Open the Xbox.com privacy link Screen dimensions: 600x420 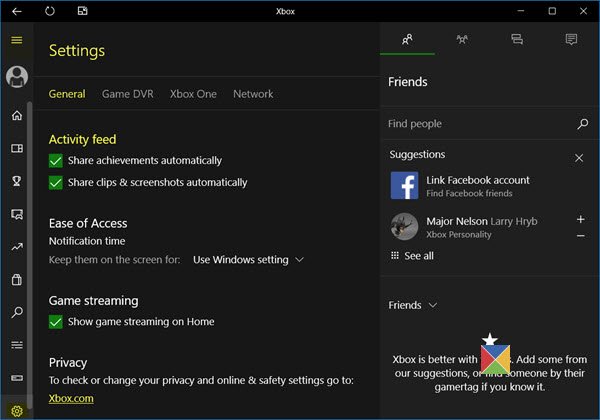coord(71,398)
